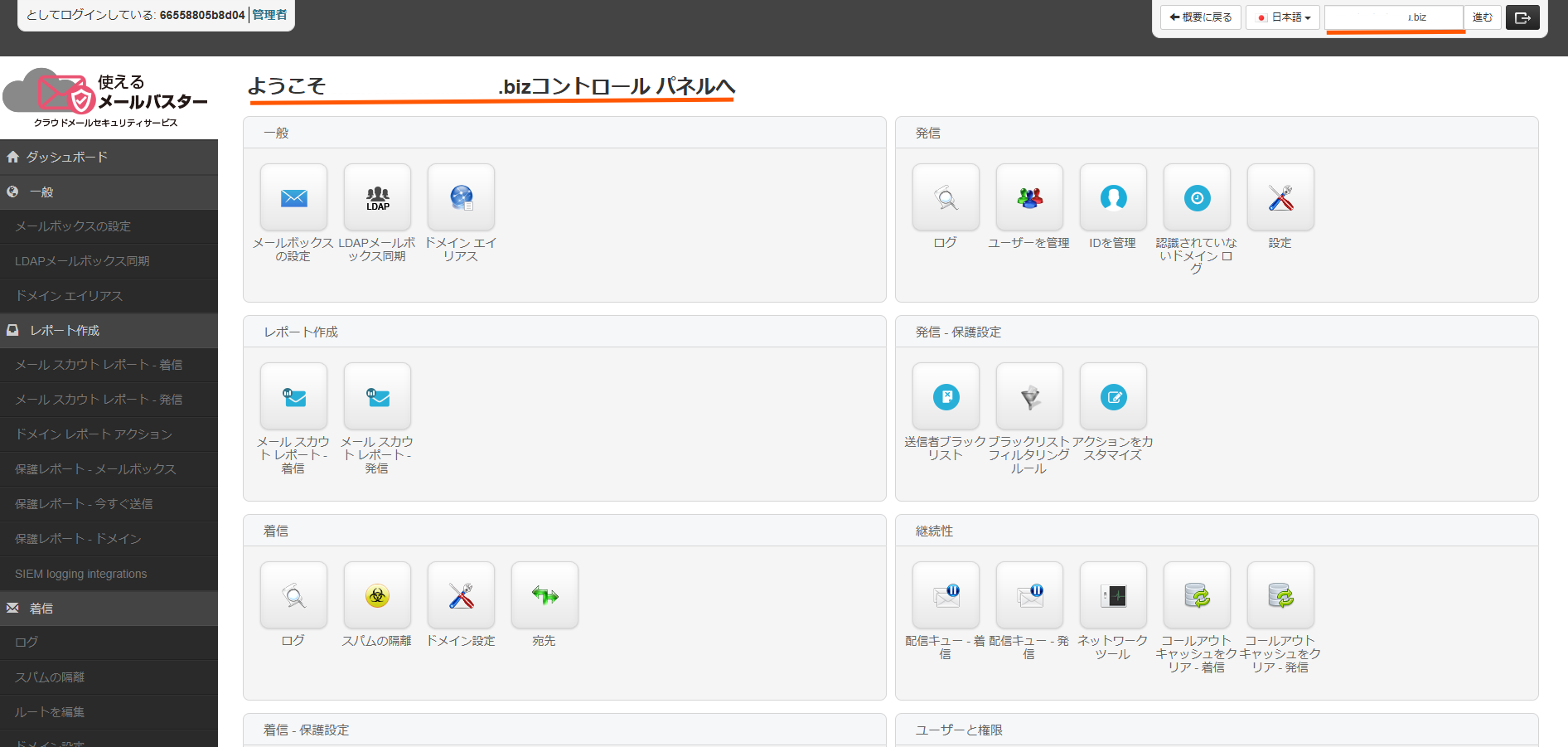Open the LDAPメールボックス同期 icon tile
Screen dimensions: 1568x747
coord(377,197)
